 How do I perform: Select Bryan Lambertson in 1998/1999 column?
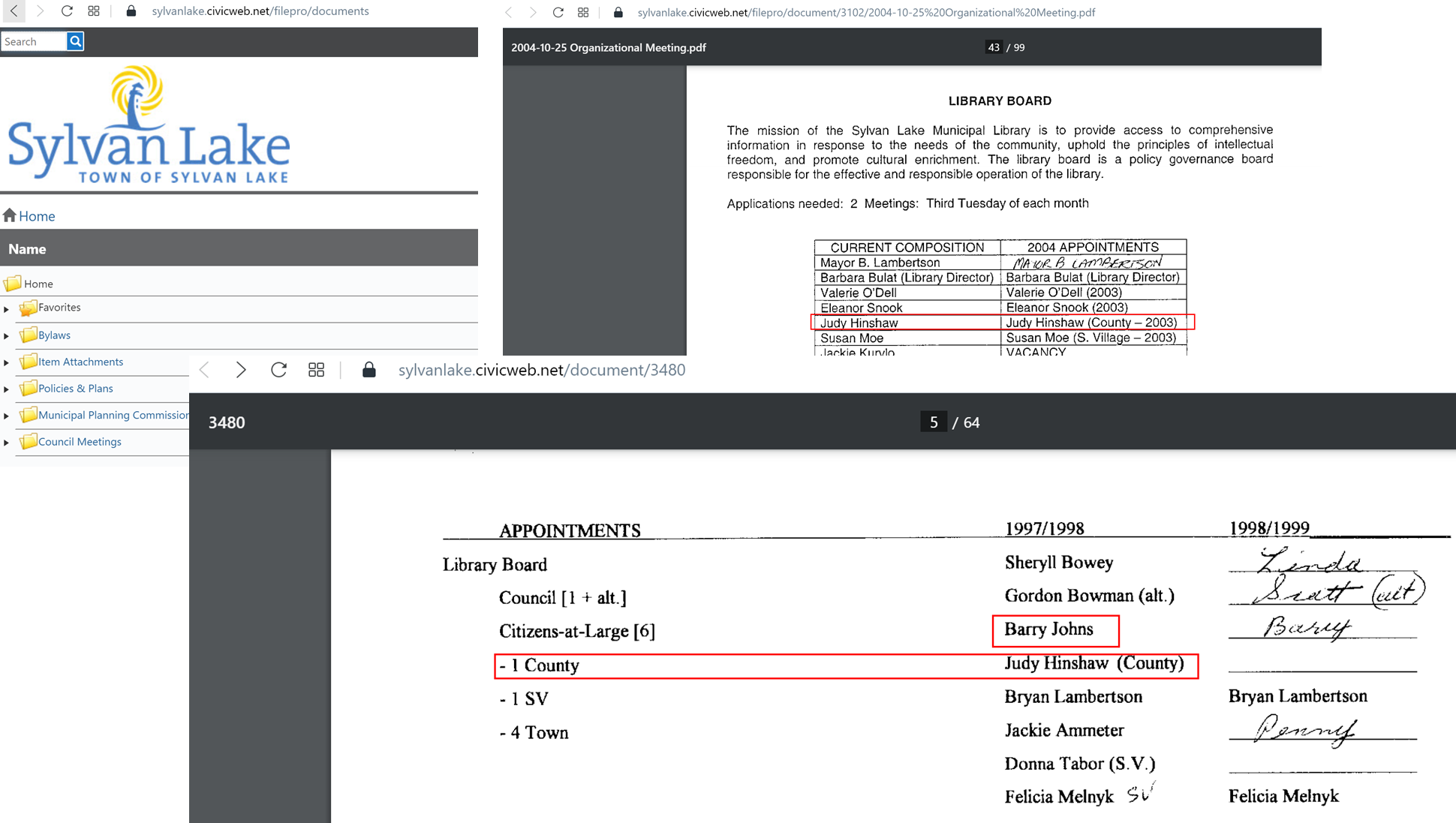click(1298, 696)
